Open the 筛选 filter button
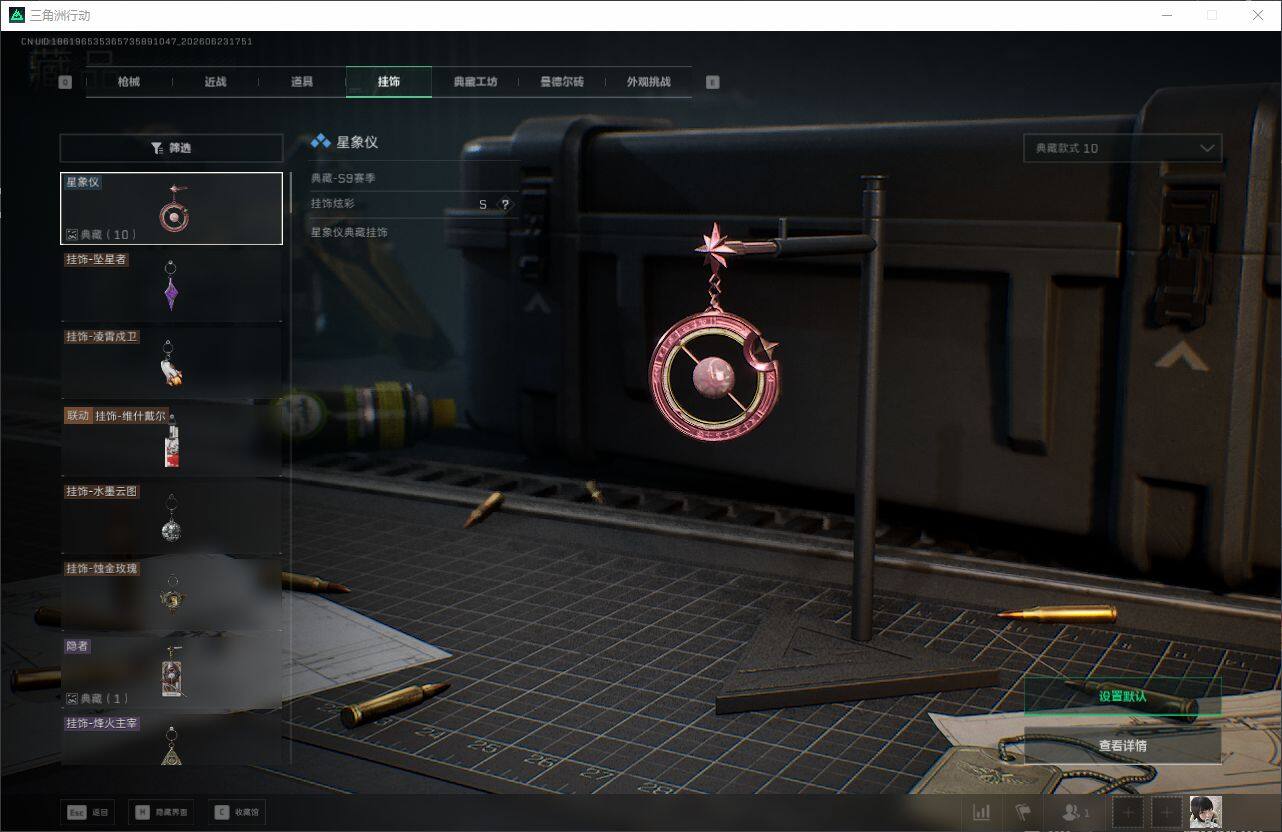Screen dimensions: 1282x832 point(171,148)
